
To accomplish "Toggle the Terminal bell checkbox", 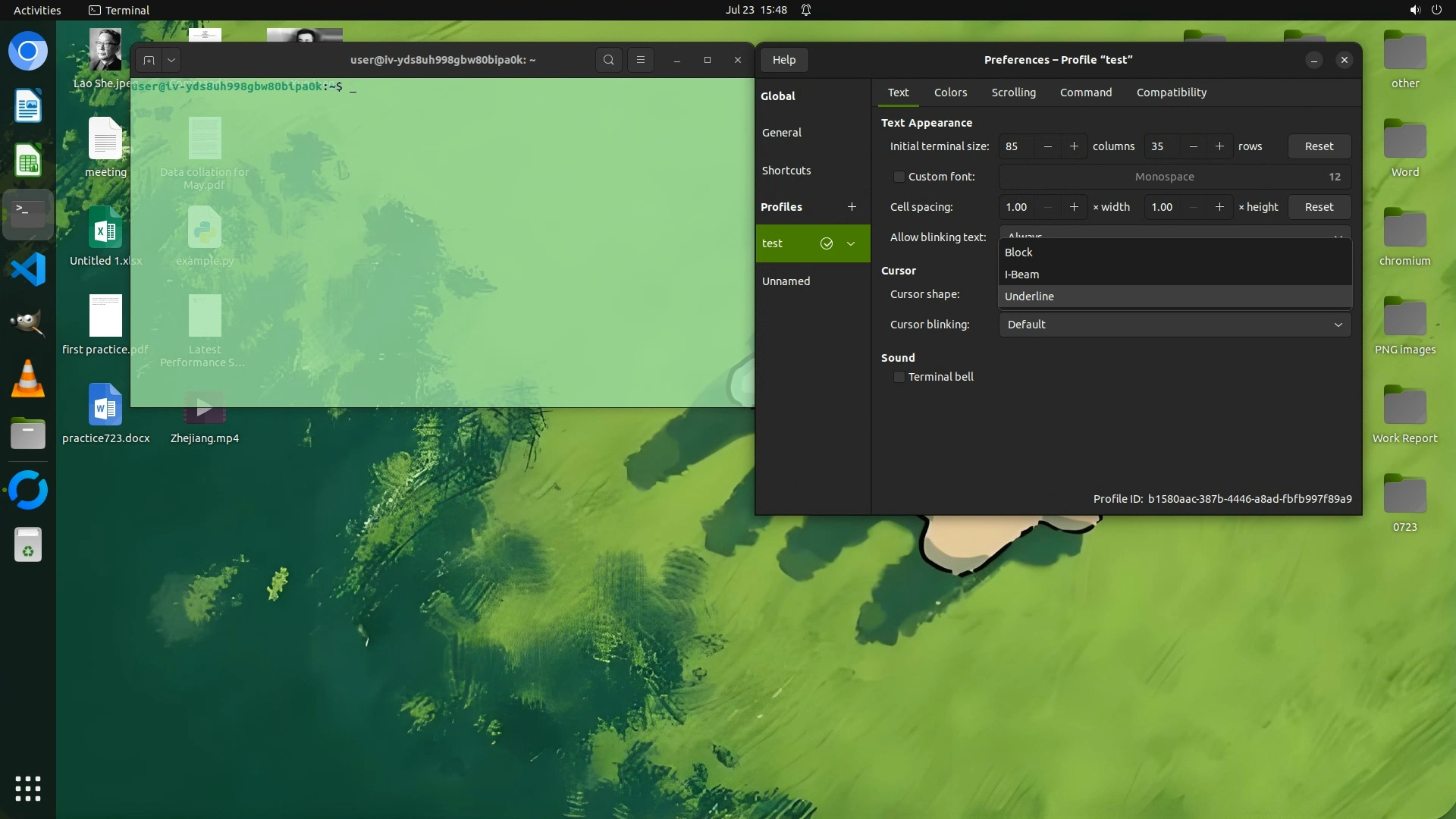I will click(x=899, y=377).
